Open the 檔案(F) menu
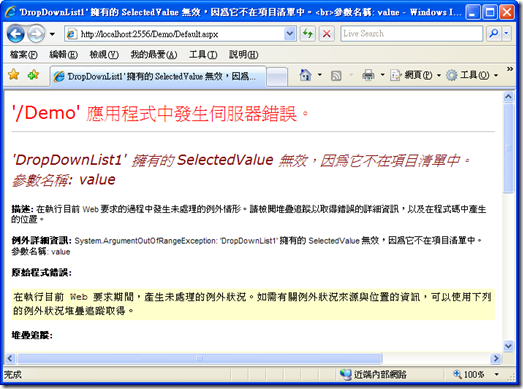Viewport: 523px width, 389px height. (x=24, y=54)
